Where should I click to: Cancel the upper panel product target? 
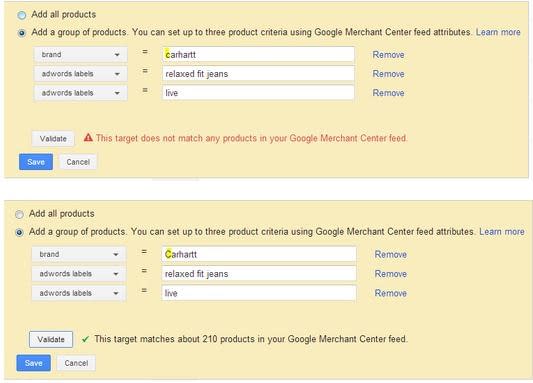coord(78,162)
